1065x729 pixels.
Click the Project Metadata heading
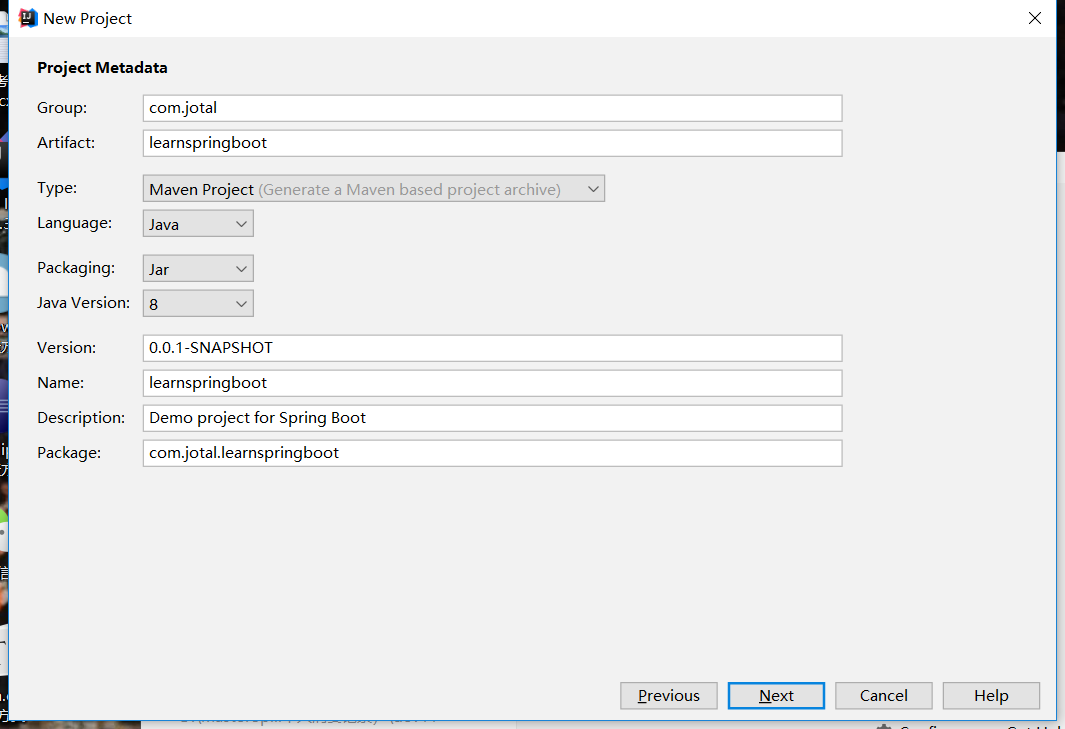tap(102, 68)
